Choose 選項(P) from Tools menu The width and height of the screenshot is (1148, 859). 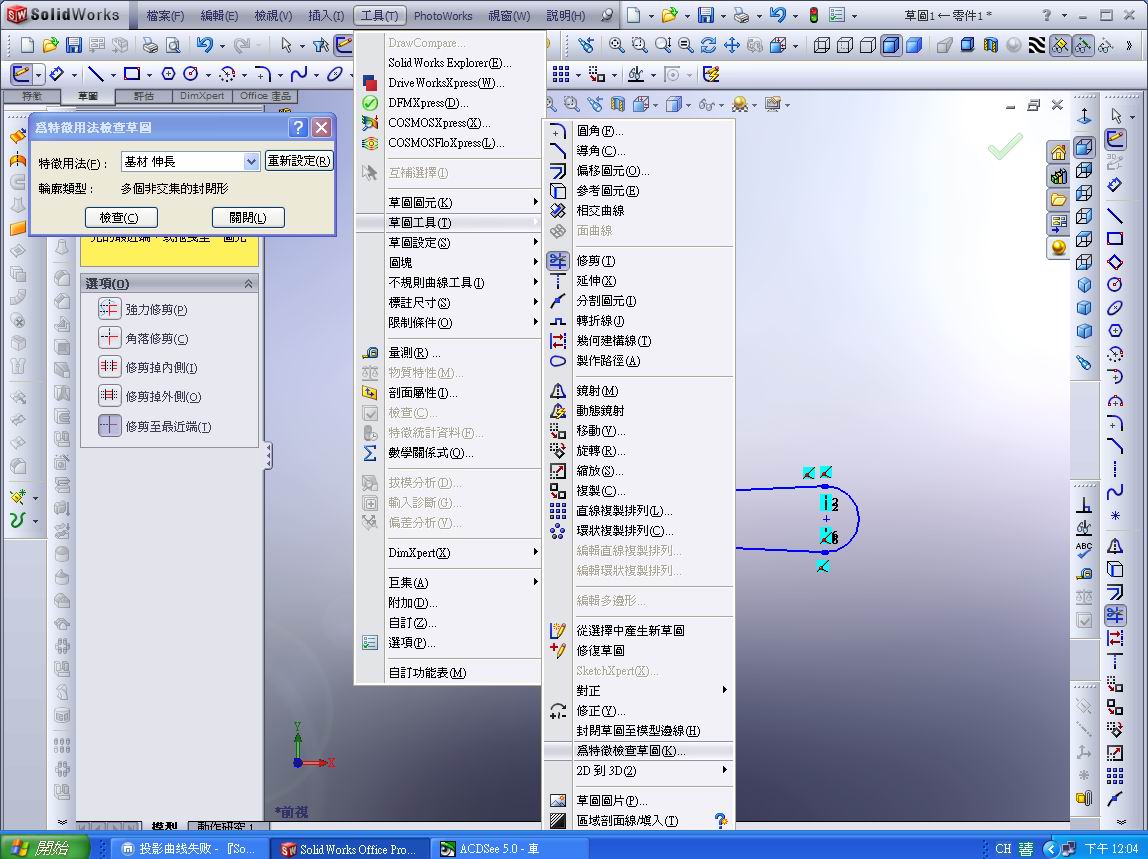pos(448,642)
